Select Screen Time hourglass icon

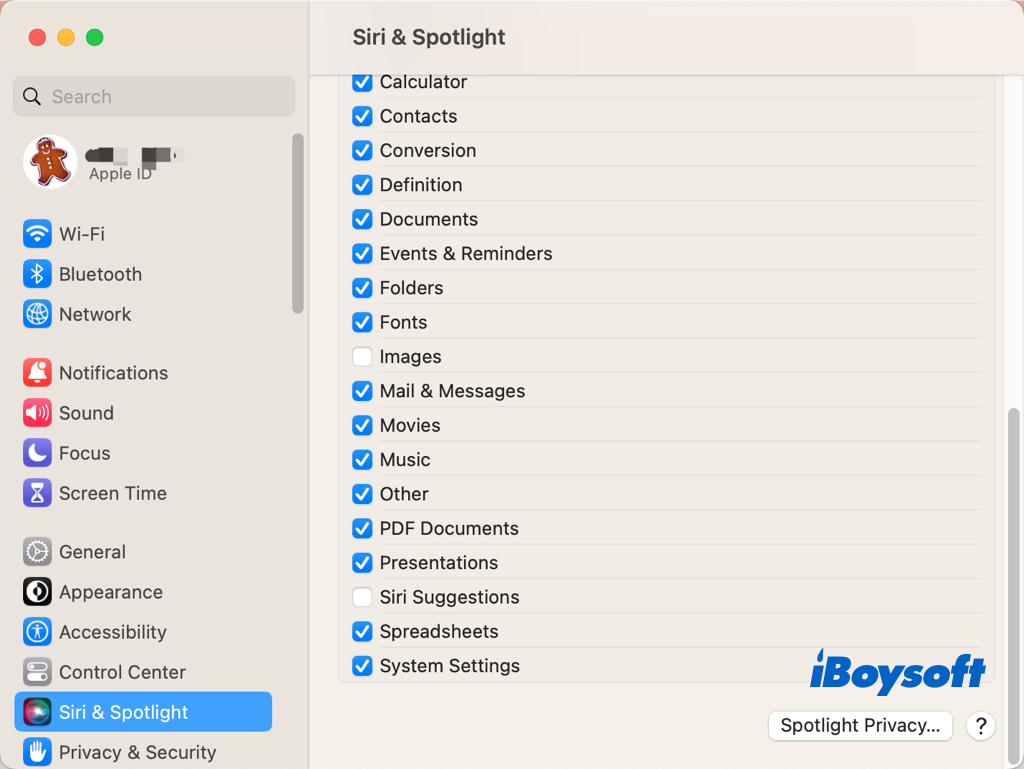tap(37, 493)
